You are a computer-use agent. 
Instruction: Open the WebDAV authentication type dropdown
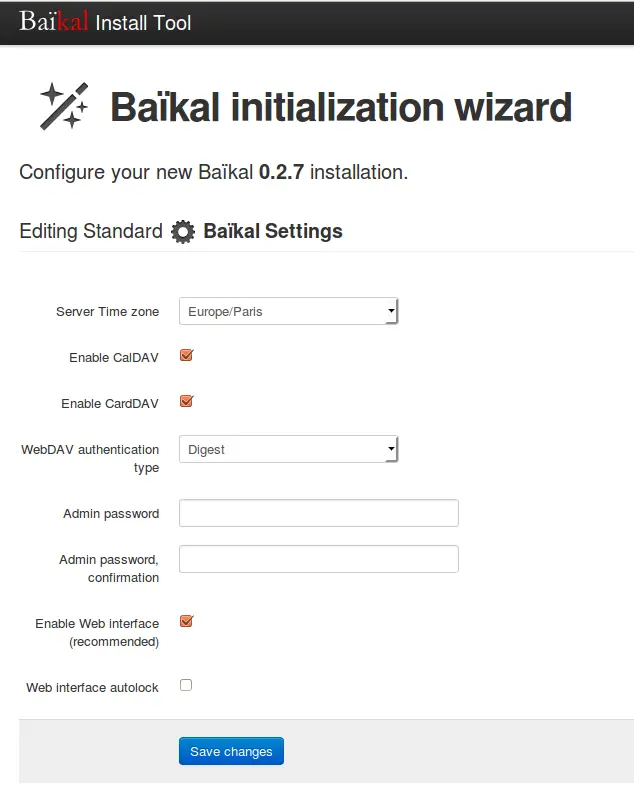288,449
